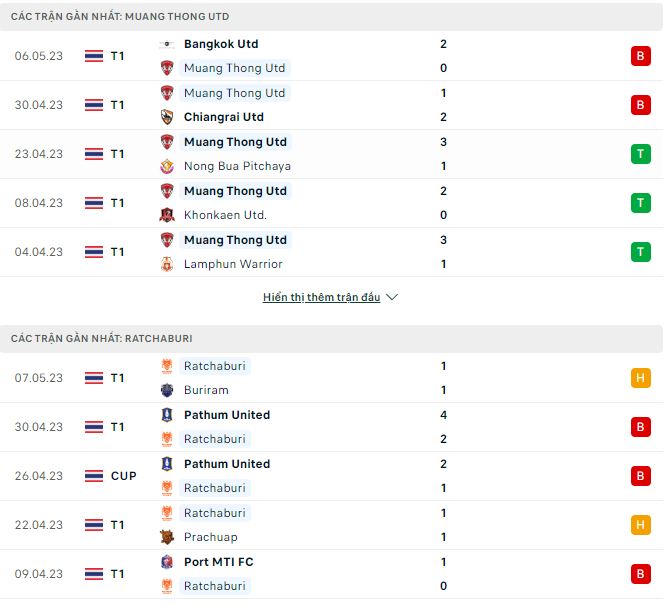Click the Port MTI FC team crest
Screen dimensions: 664x606
point(167,562)
